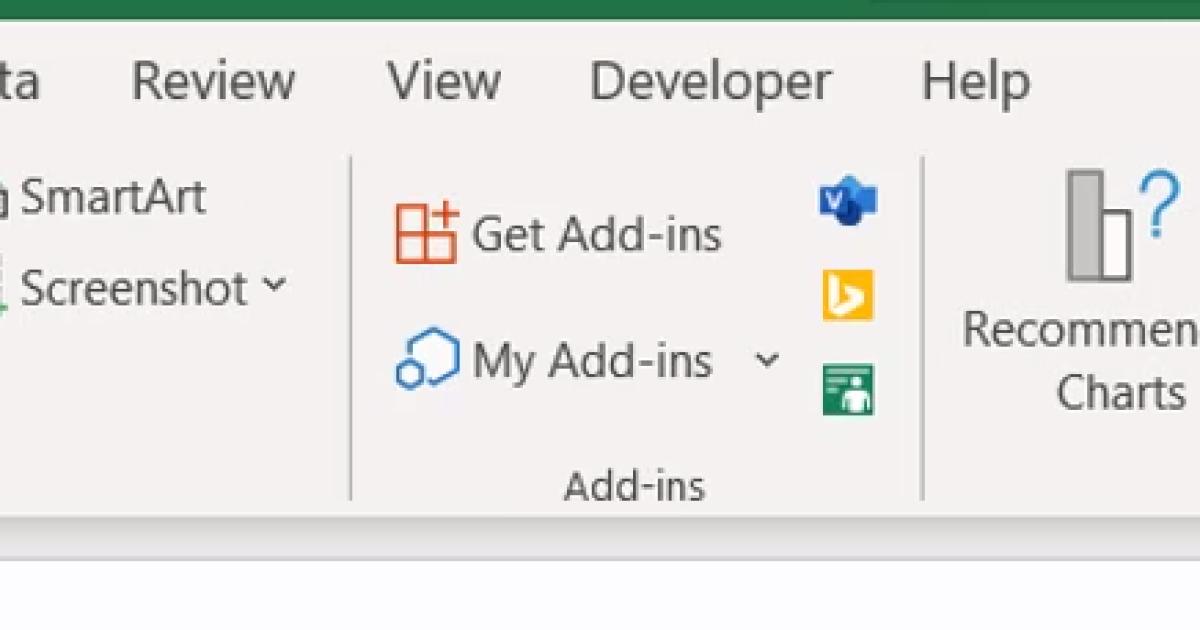Click the My Add-ins hexagon icon
The image size is (1200, 630).
point(427,359)
